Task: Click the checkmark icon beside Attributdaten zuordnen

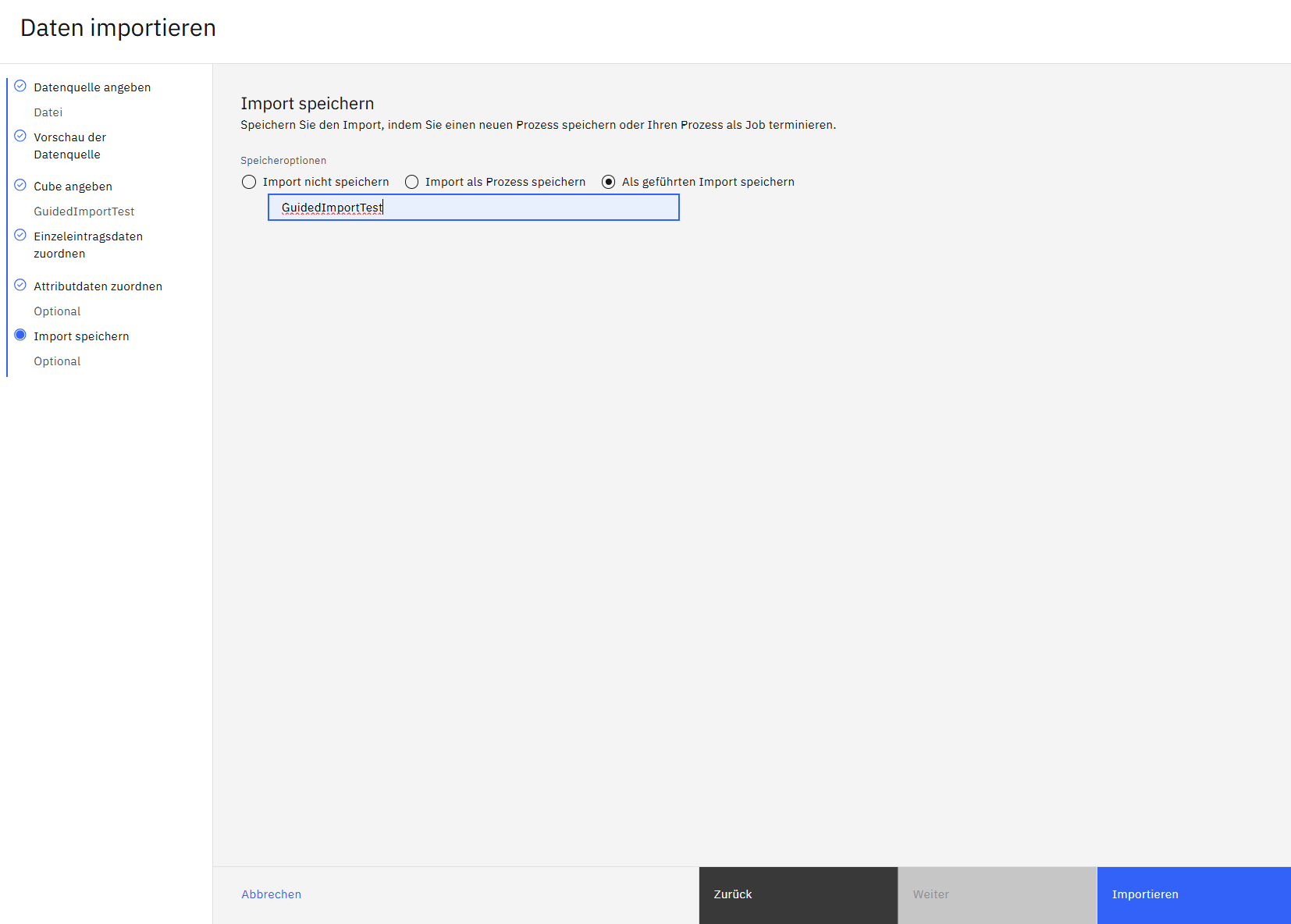Action: [20, 286]
